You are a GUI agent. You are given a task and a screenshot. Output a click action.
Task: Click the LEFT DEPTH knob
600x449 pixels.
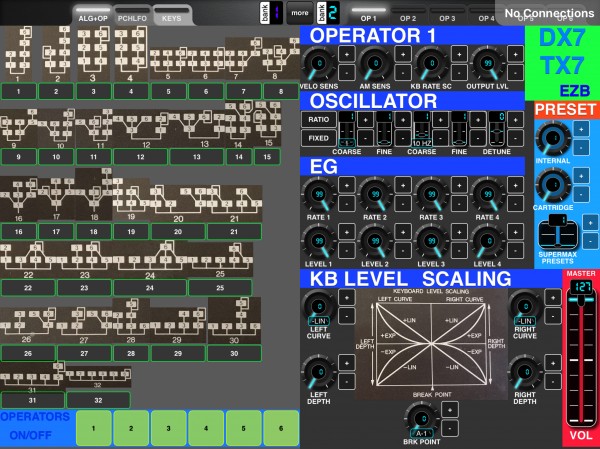tap(319, 372)
